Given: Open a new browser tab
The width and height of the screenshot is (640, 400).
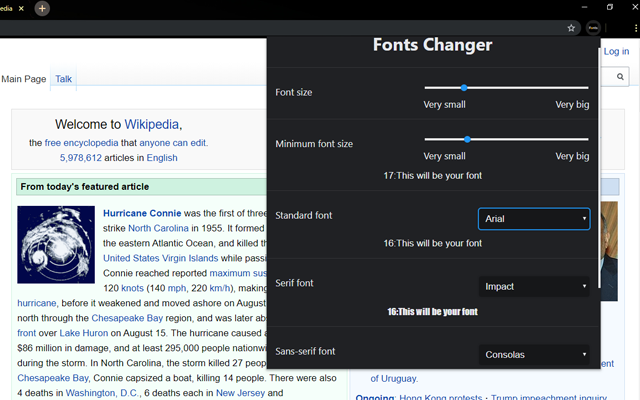Looking at the screenshot, I should 42,8.
